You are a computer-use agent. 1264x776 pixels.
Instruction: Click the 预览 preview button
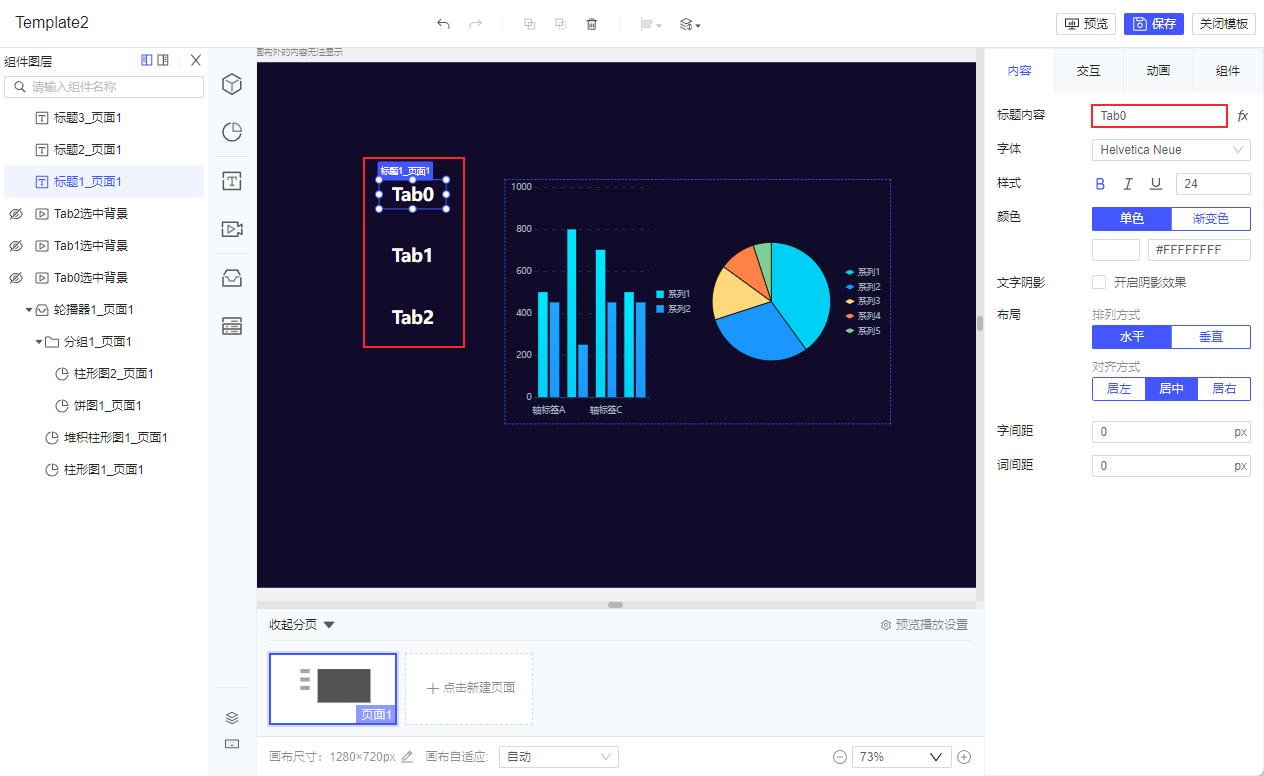click(x=1086, y=24)
